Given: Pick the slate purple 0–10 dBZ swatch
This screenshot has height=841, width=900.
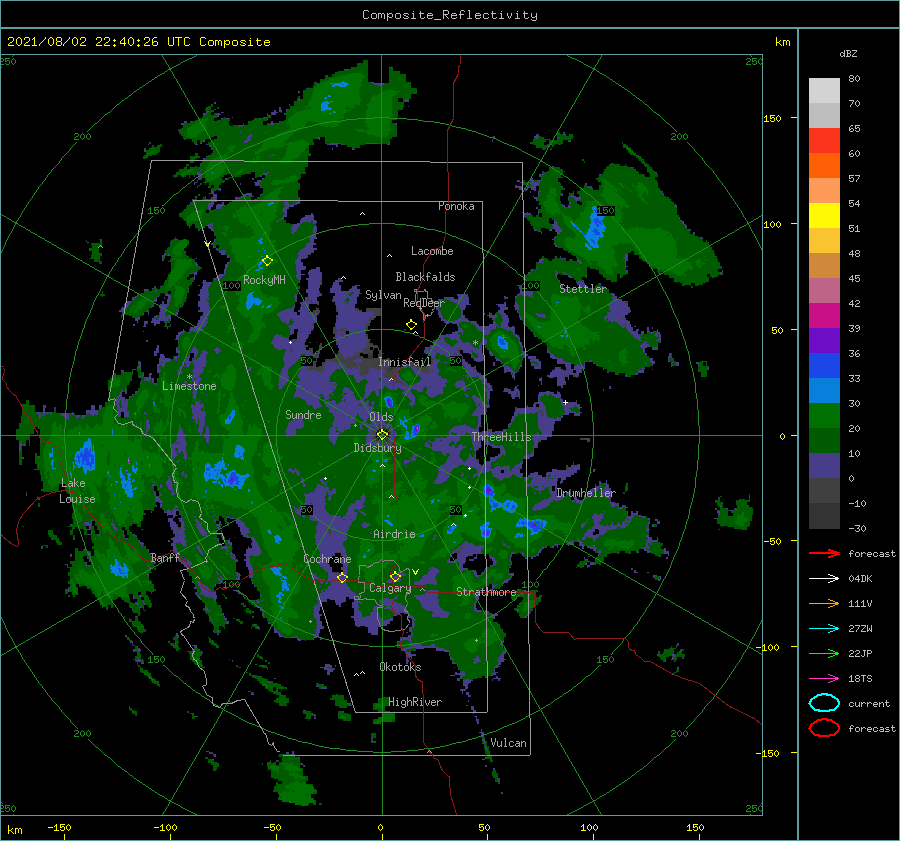Looking at the screenshot, I should coord(824,466).
